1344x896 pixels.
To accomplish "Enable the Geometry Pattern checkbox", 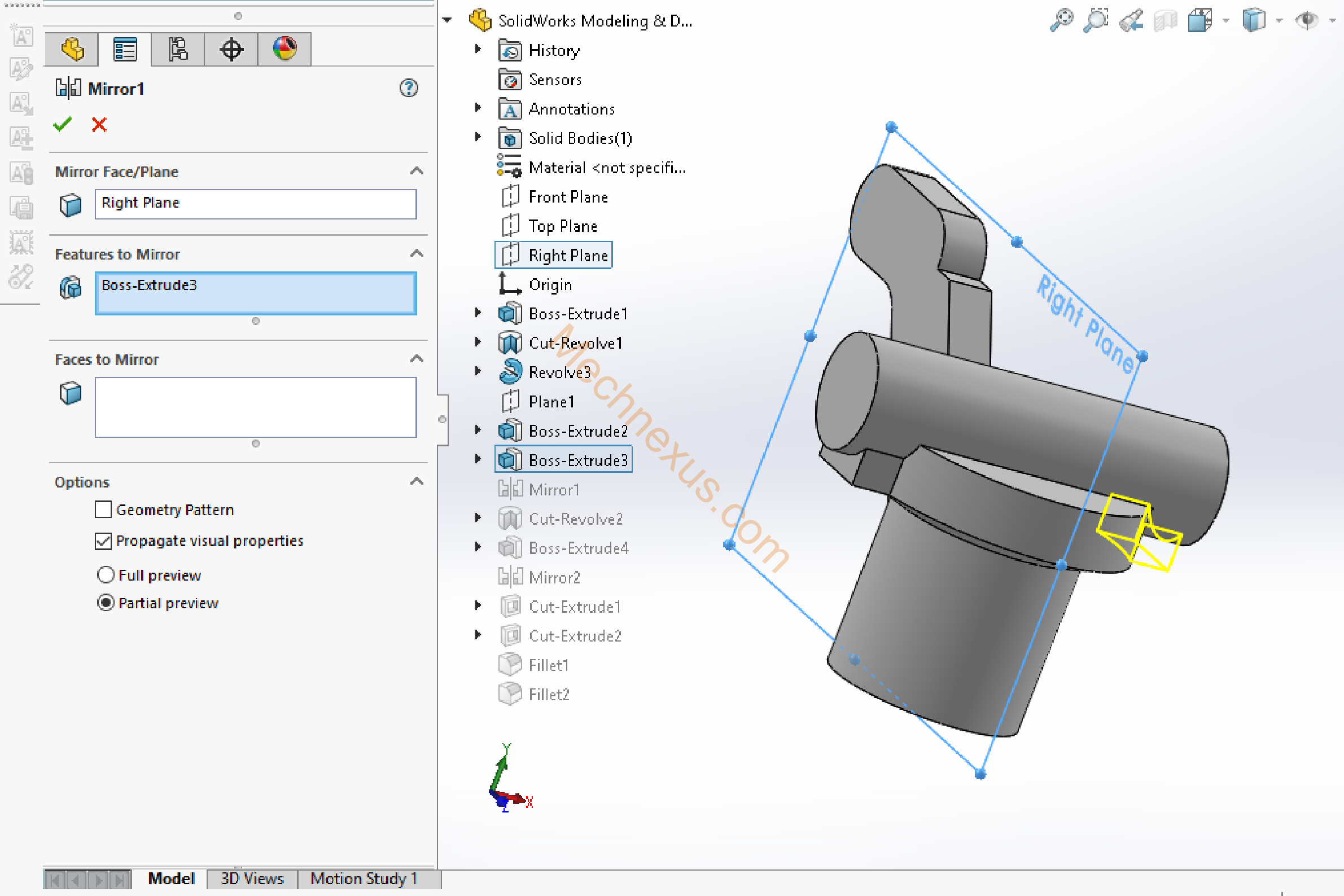I will coord(103,509).
